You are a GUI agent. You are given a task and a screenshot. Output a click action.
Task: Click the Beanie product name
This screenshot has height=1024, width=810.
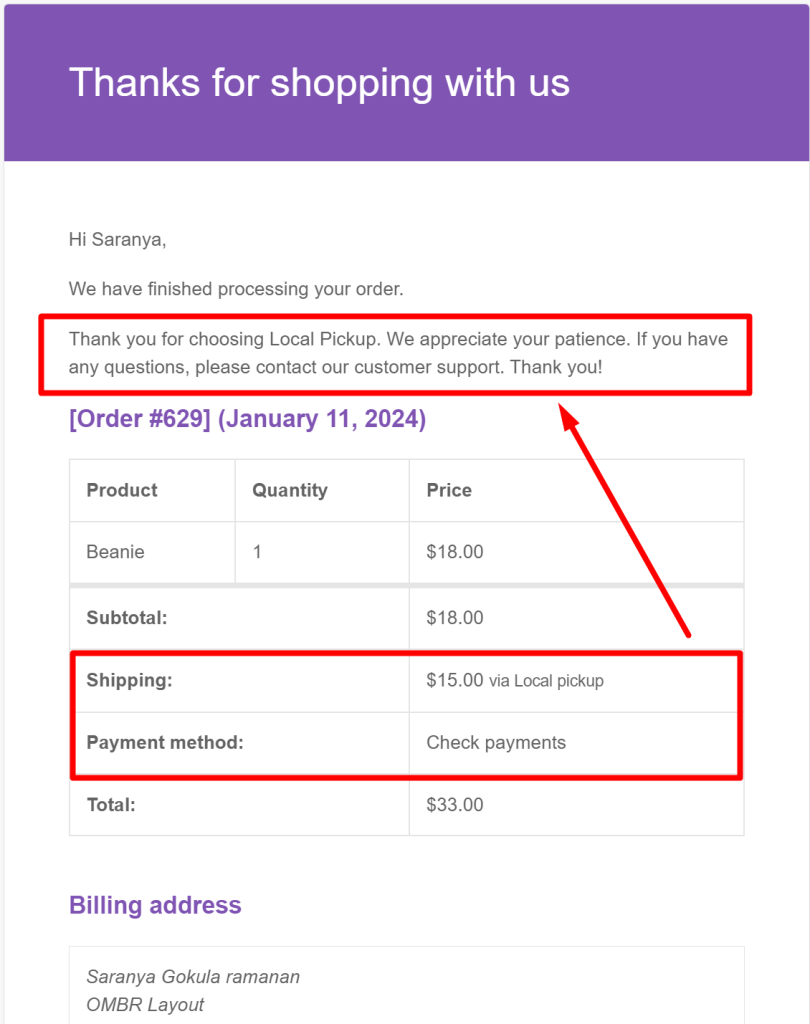[x=115, y=552]
